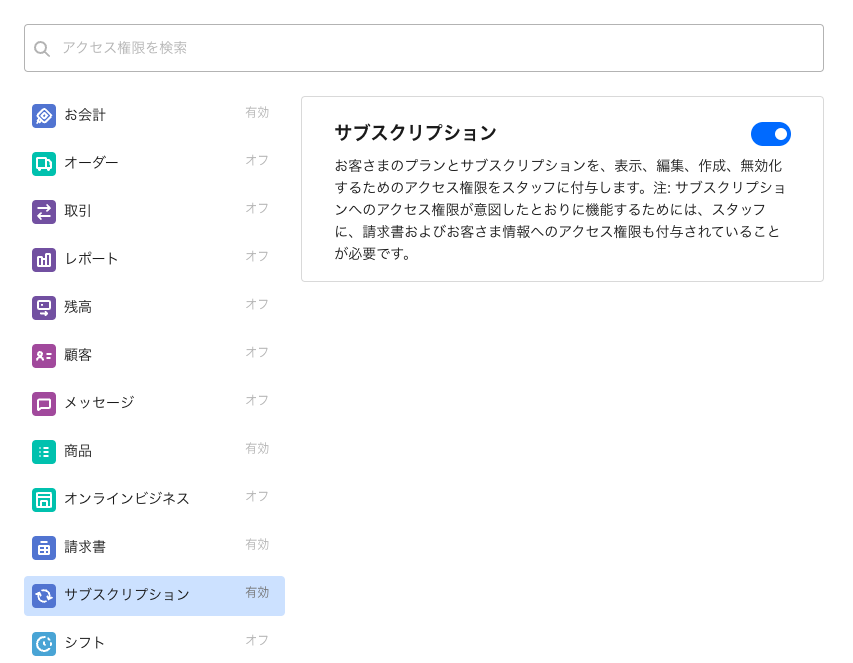Image resolution: width=853 pixels, height=663 pixels.
Task: Click the 請求書 invoice icon
Action: 44,548
